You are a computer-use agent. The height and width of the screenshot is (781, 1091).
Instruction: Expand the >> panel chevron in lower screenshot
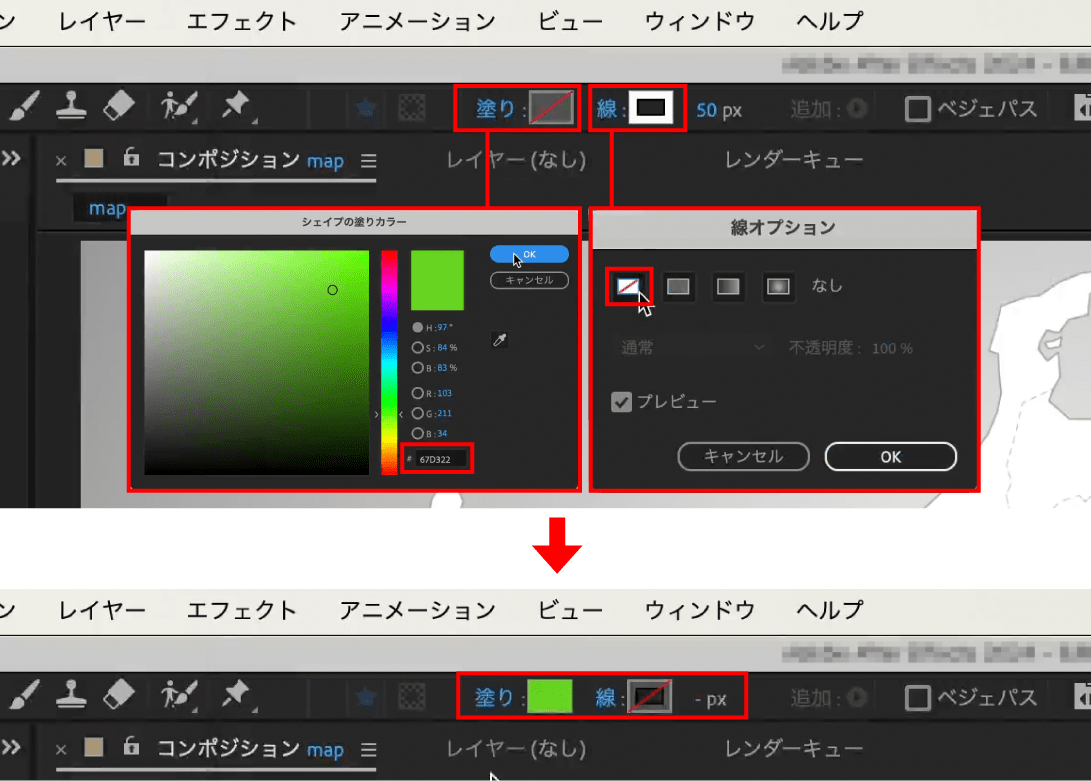tap(11, 747)
